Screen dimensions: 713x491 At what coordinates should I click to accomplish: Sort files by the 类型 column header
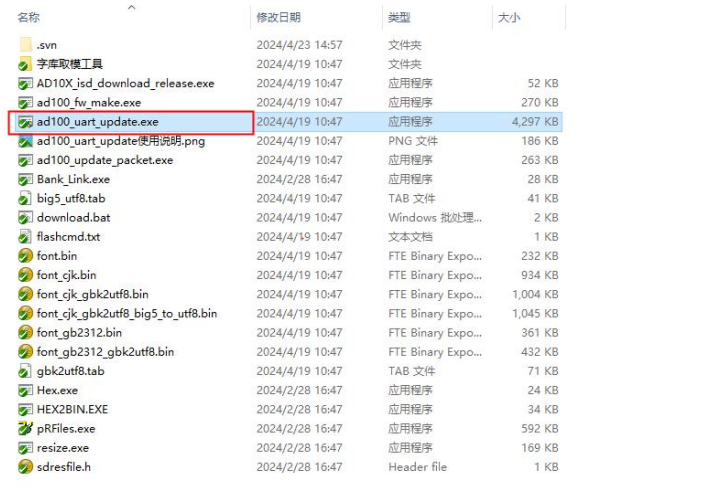[x=399, y=17]
